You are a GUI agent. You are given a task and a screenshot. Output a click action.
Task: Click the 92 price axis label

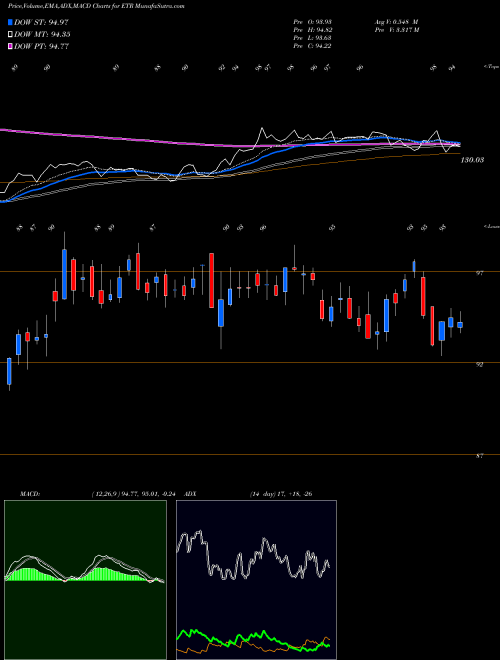479,365
